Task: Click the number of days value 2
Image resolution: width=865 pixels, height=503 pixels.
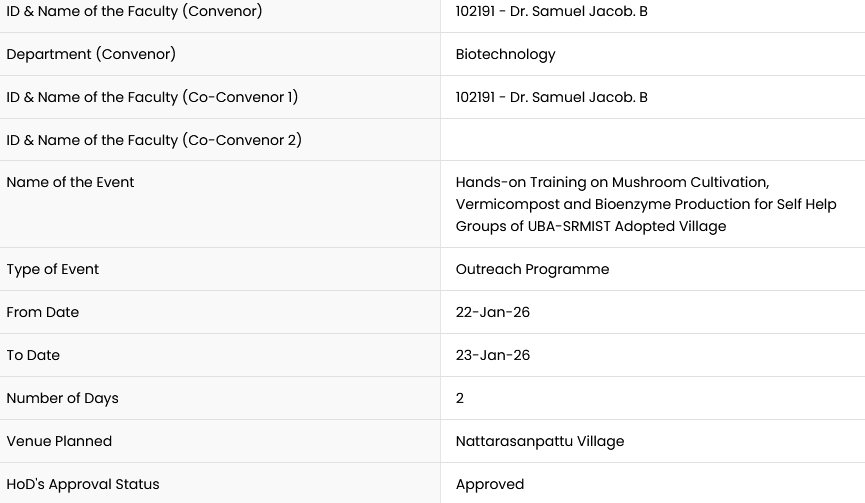Action: tap(460, 398)
